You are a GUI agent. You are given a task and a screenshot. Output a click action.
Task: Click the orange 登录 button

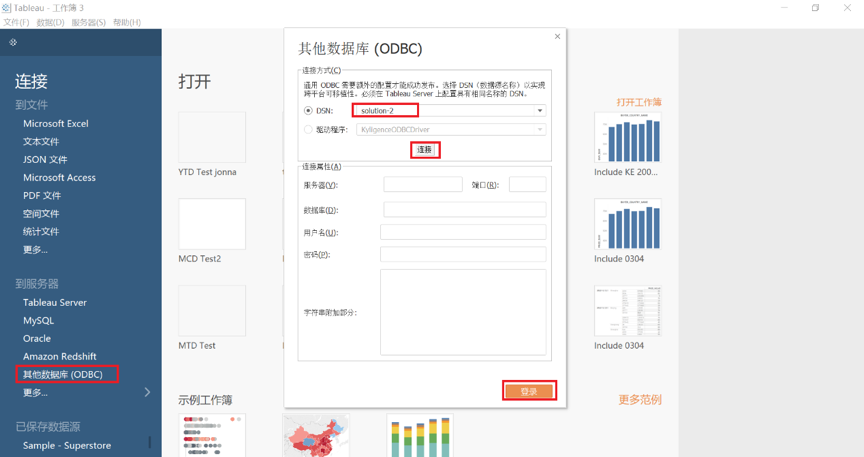click(x=529, y=391)
